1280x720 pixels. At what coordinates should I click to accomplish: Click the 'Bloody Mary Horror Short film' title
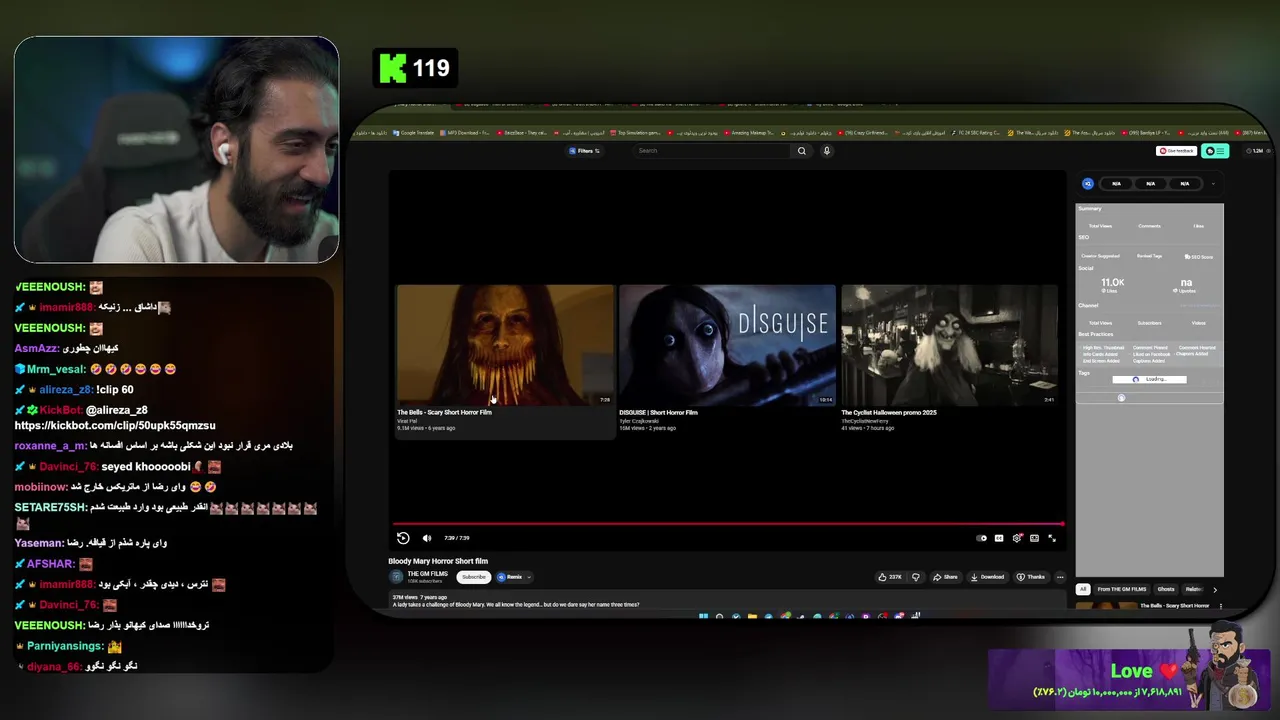tap(438, 561)
